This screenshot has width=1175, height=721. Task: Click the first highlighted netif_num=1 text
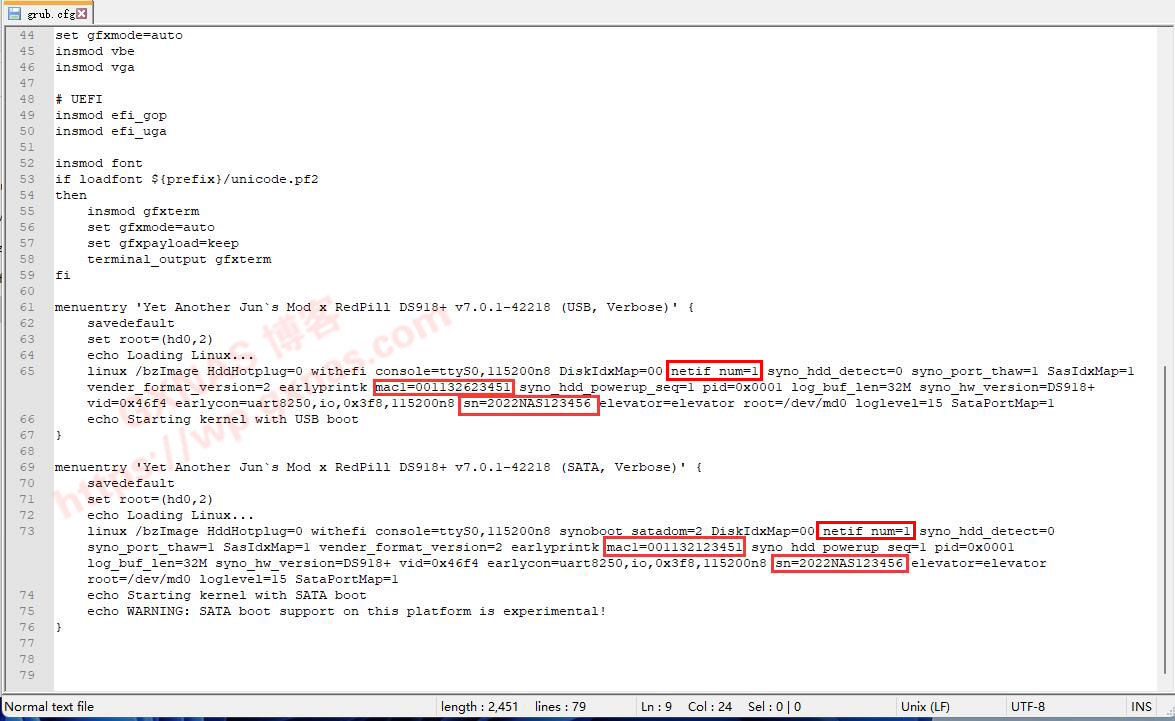point(715,371)
